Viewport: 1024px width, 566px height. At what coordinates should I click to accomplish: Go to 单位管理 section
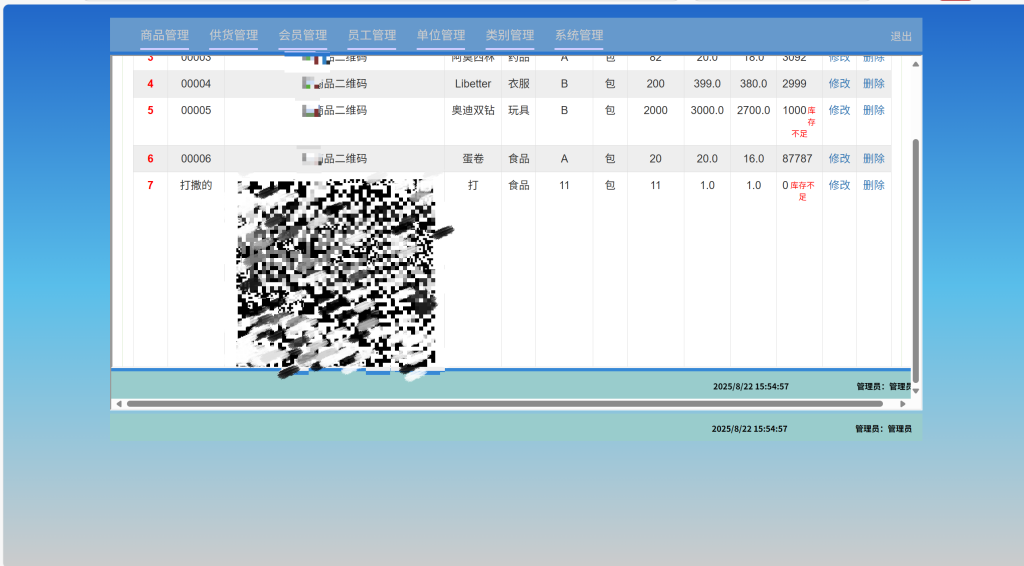[x=441, y=35]
